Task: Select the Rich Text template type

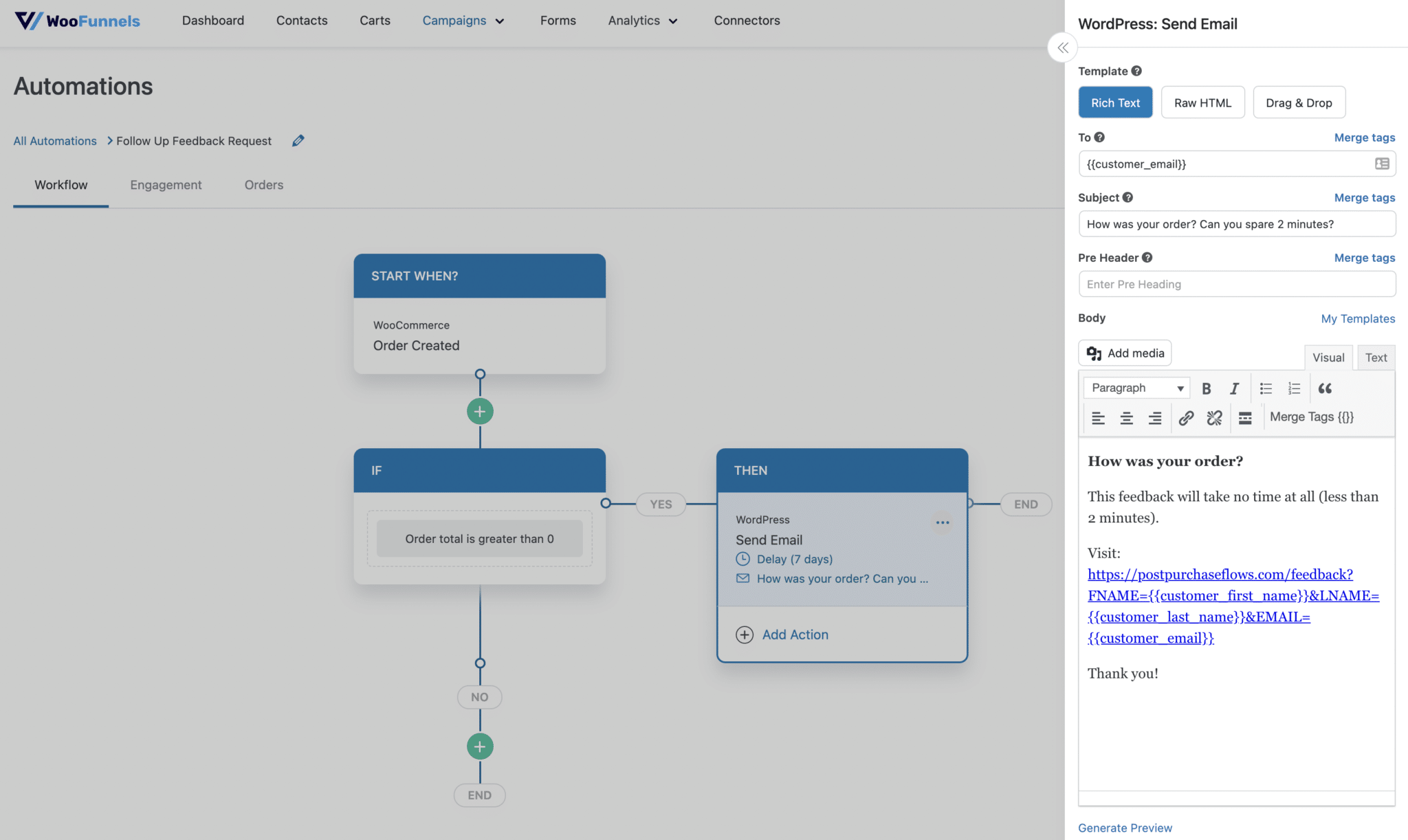Action: (x=1115, y=102)
